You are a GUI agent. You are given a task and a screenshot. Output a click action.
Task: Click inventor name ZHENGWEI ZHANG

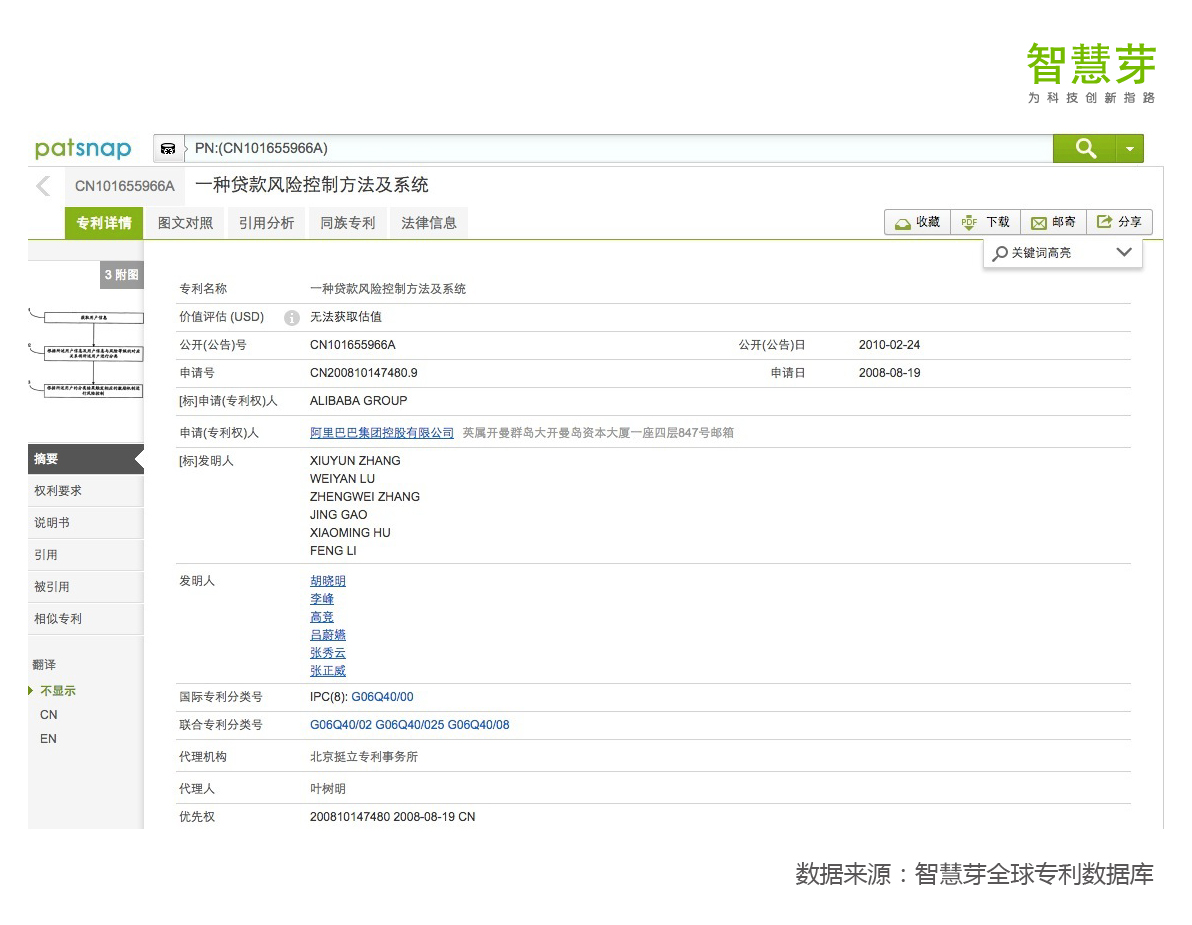(365, 497)
